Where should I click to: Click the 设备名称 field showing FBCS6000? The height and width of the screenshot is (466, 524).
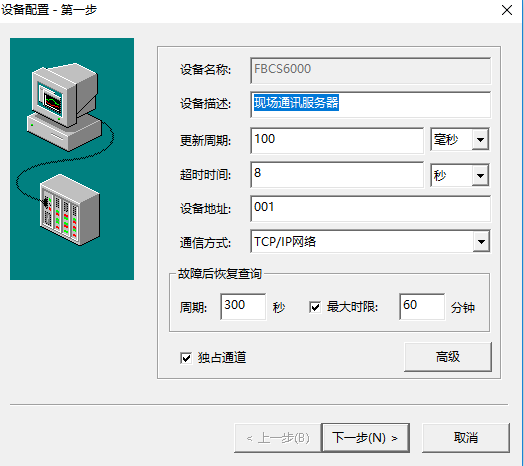(370, 71)
